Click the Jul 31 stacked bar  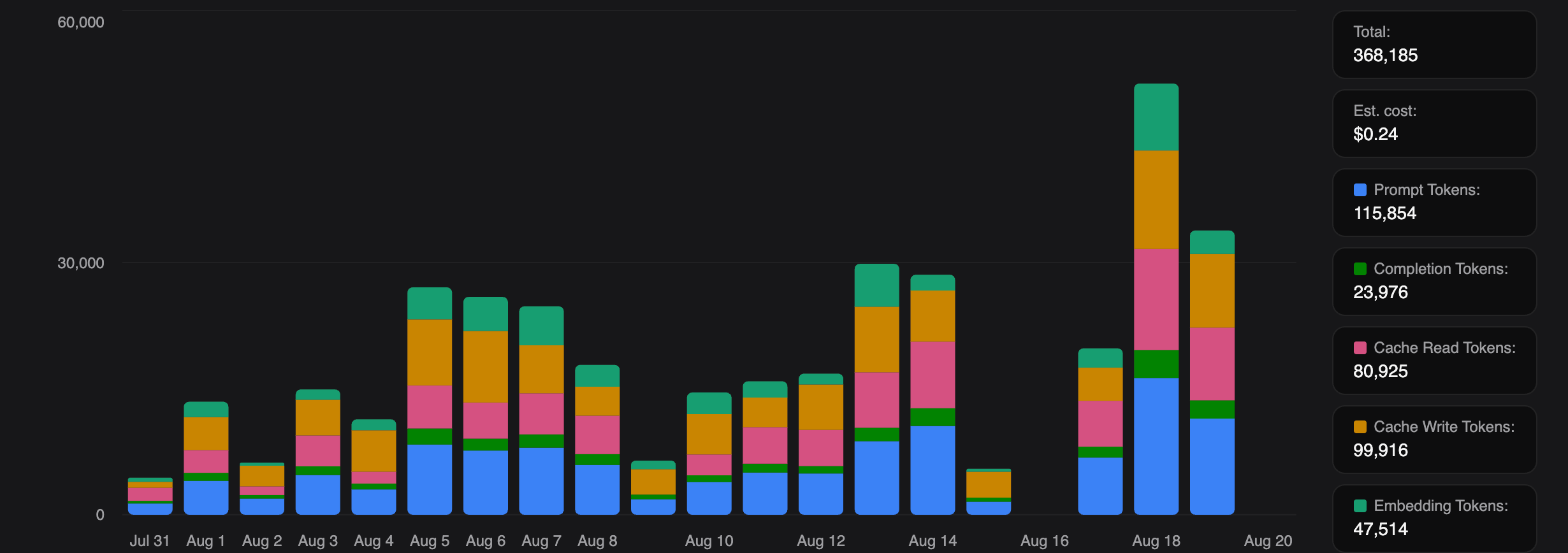(150, 496)
